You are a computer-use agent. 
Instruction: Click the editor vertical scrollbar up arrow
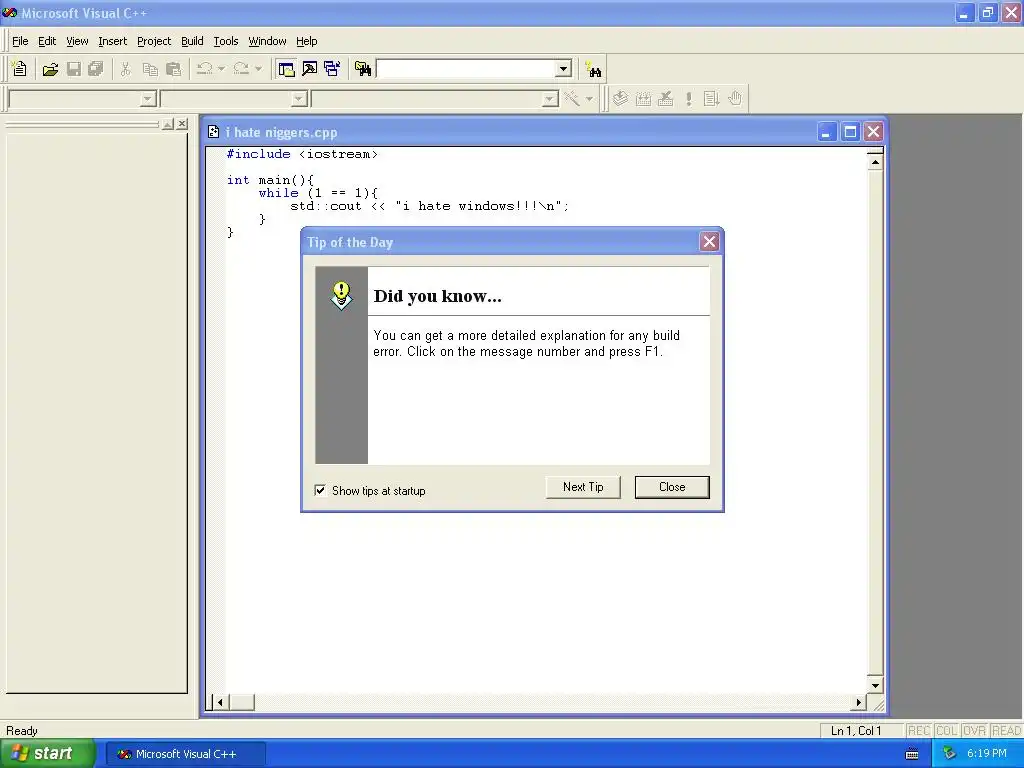point(875,161)
